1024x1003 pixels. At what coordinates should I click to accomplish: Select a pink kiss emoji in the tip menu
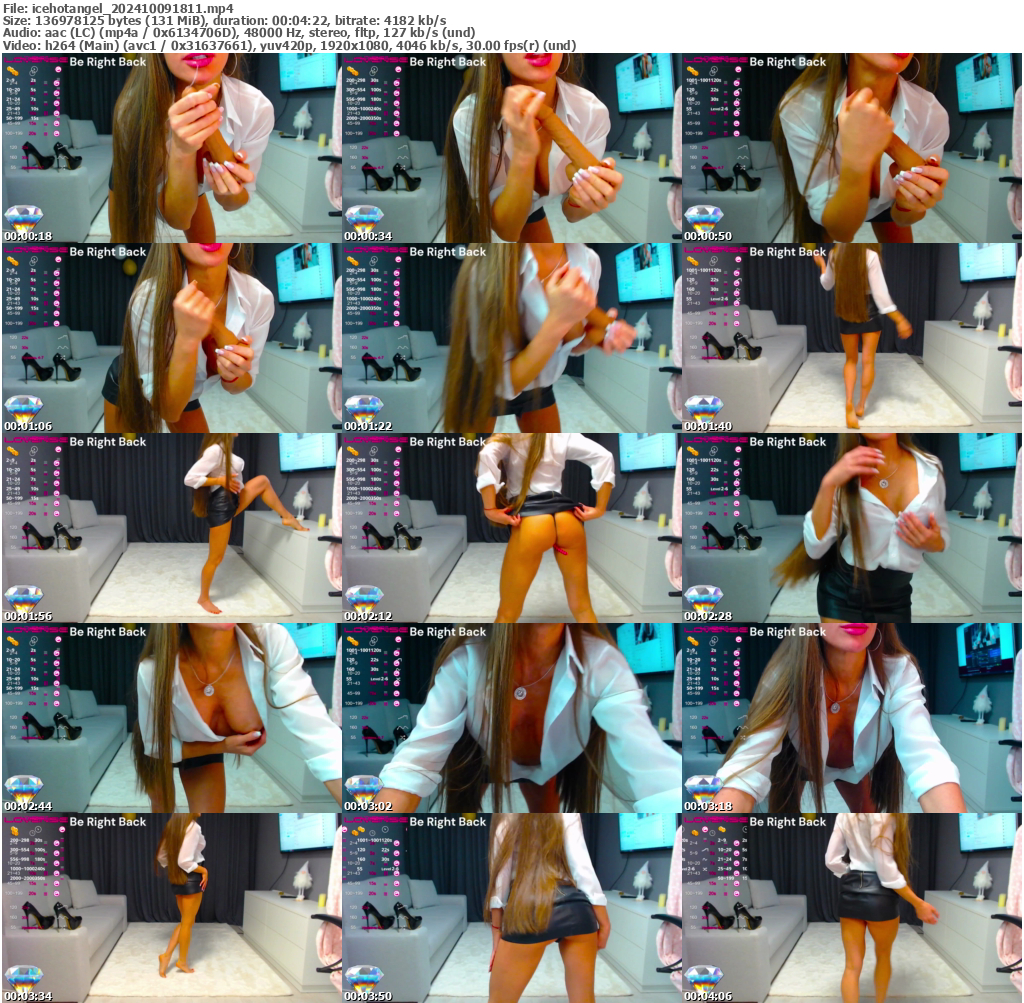[x=737, y=83]
